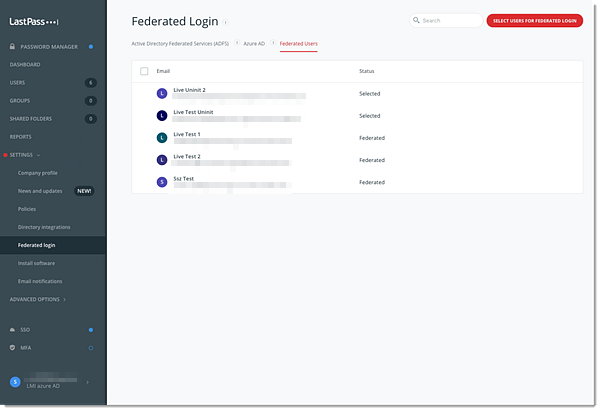Click the account avatar at sidebar bottom
The image size is (600, 411).
pyautogui.click(x=15, y=382)
